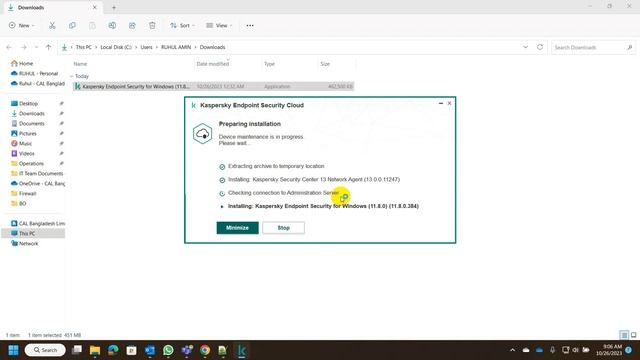Click the Delete trash icon
The image size is (640, 360).
point(152,25)
